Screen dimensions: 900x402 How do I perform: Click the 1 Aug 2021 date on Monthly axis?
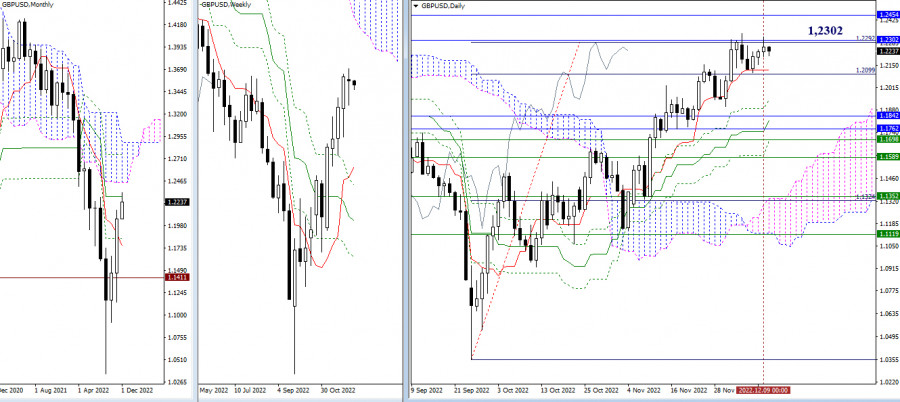(50, 392)
